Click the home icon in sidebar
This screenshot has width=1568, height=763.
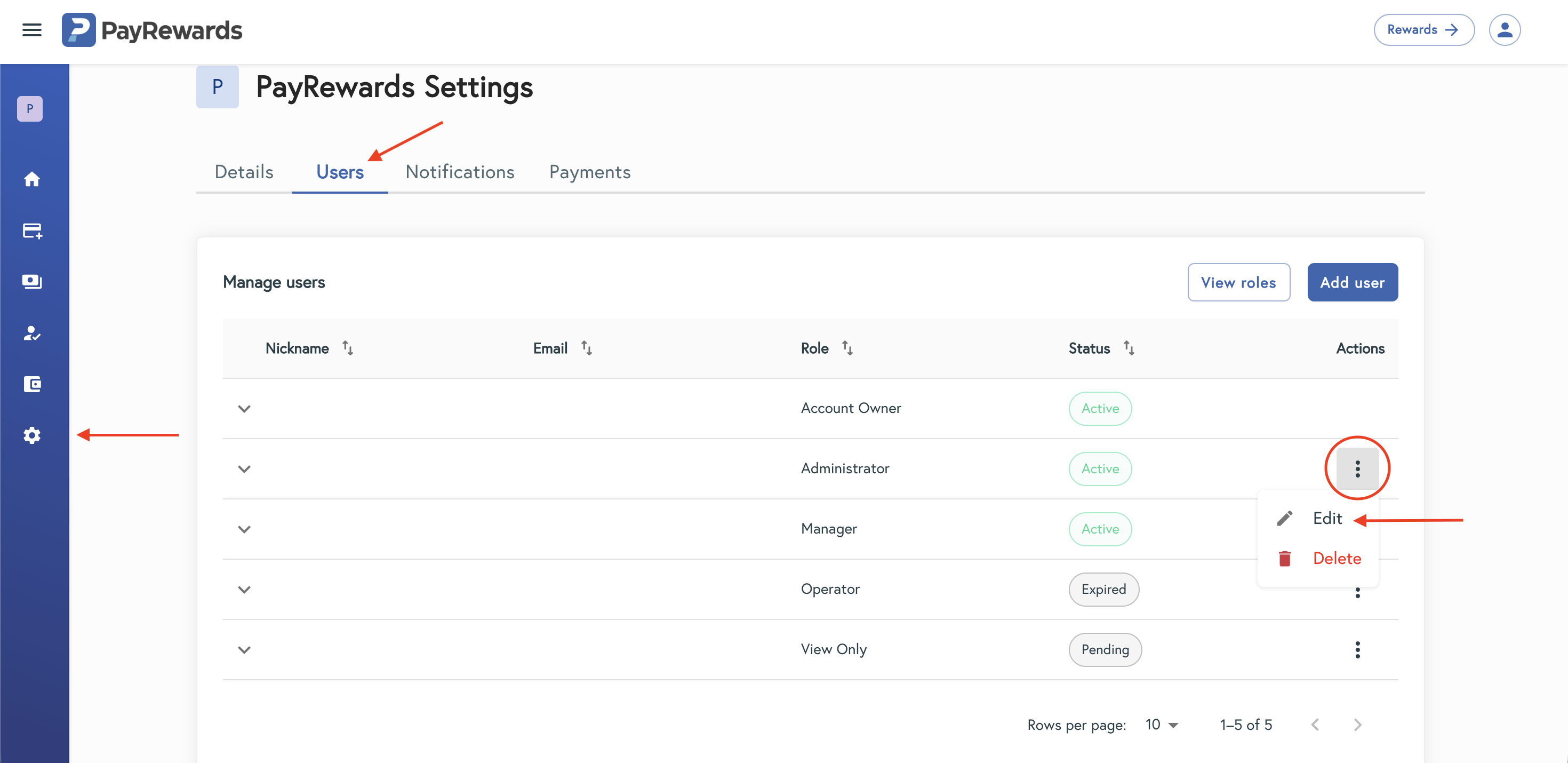(31, 179)
